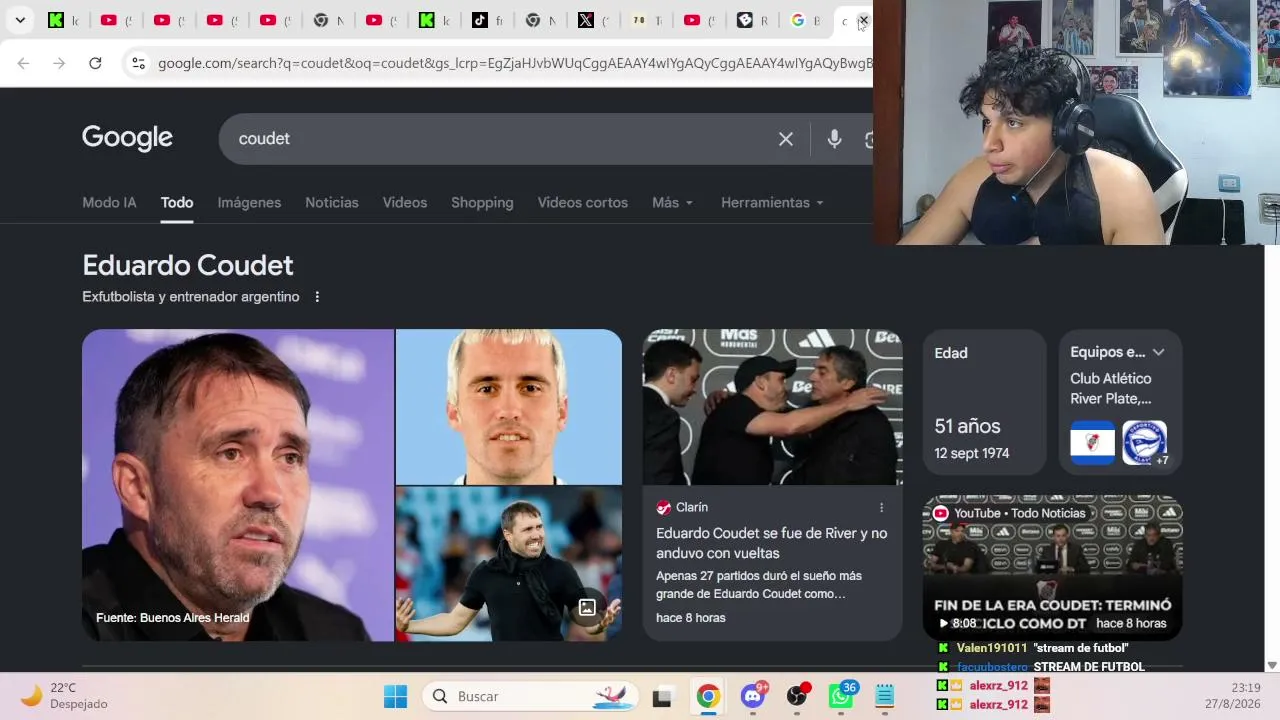This screenshot has height=720, width=1280.
Task: Click the image gallery icon on photo
Action: pyautogui.click(x=588, y=607)
